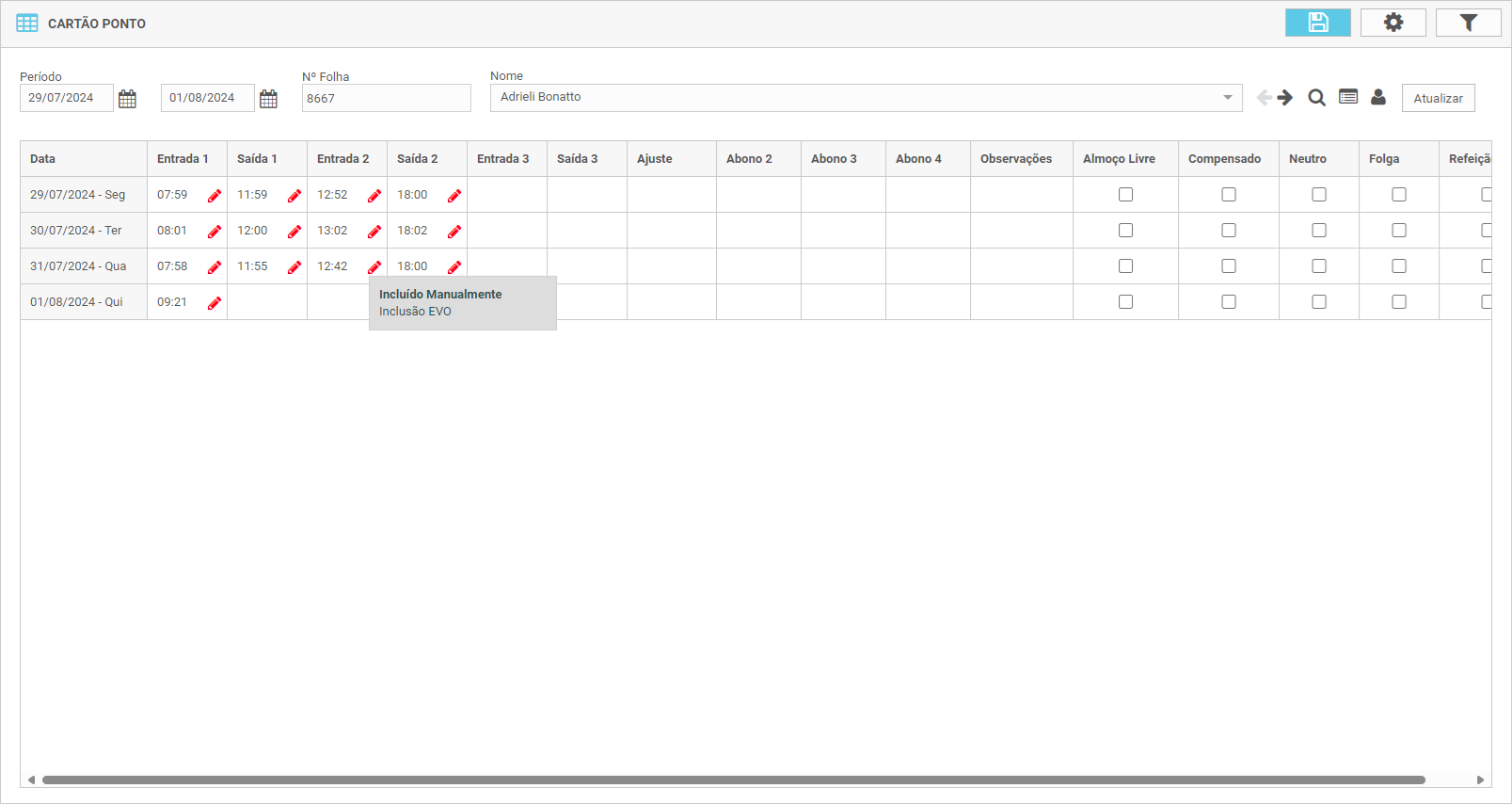
Task: Check Compensado for 30/07/2024
Action: coord(1229,231)
